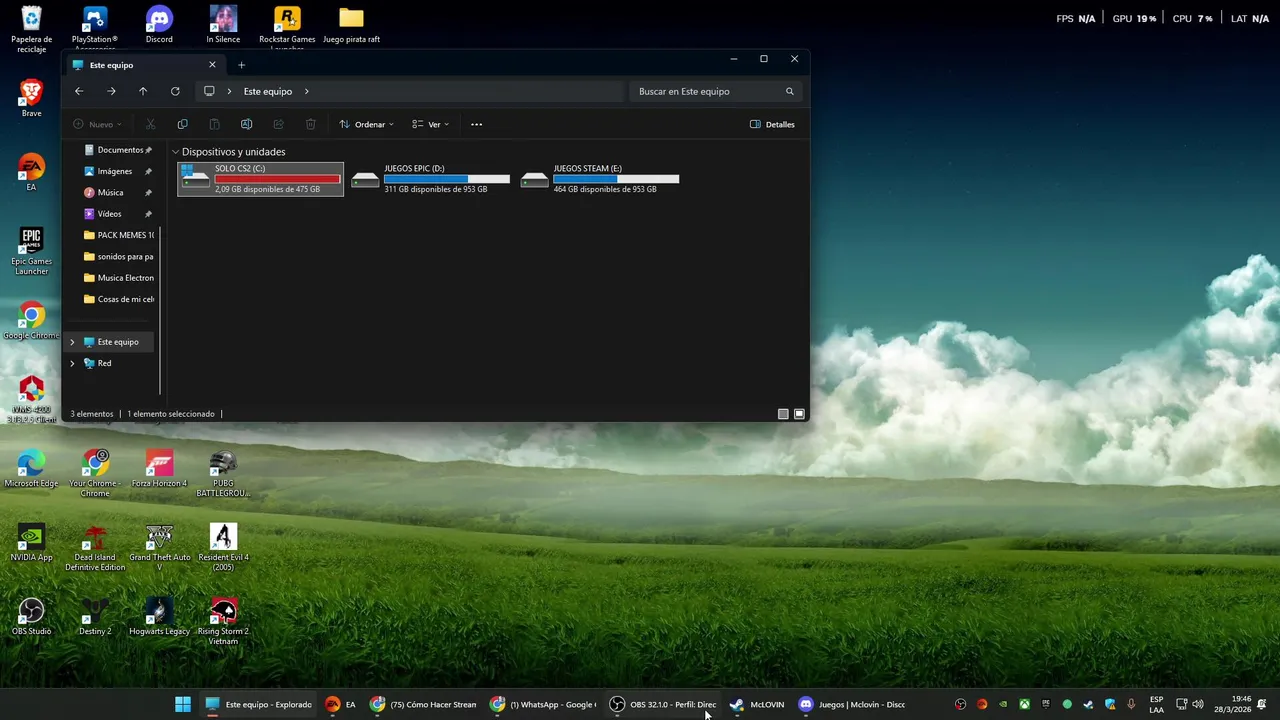Click chevron before Este equipo in address bar
This screenshot has height=720, width=1280.
229,91
